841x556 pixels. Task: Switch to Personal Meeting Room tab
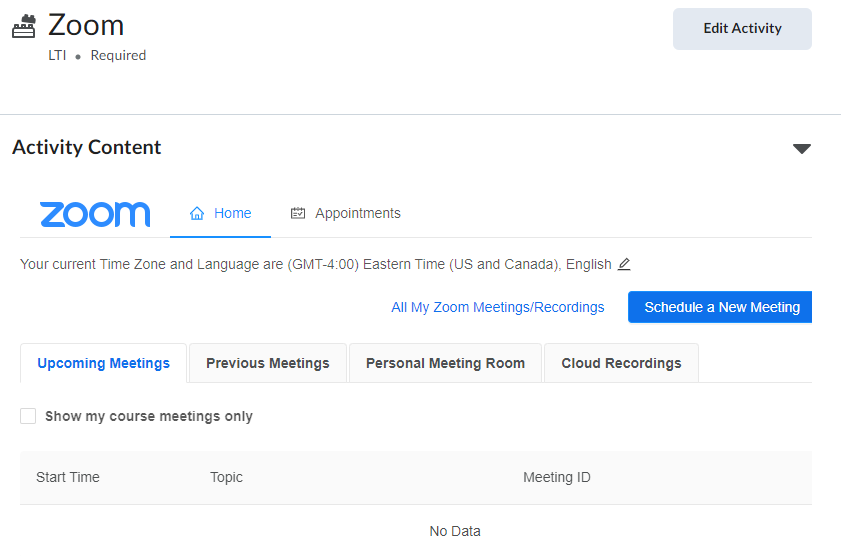tap(445, 363)
